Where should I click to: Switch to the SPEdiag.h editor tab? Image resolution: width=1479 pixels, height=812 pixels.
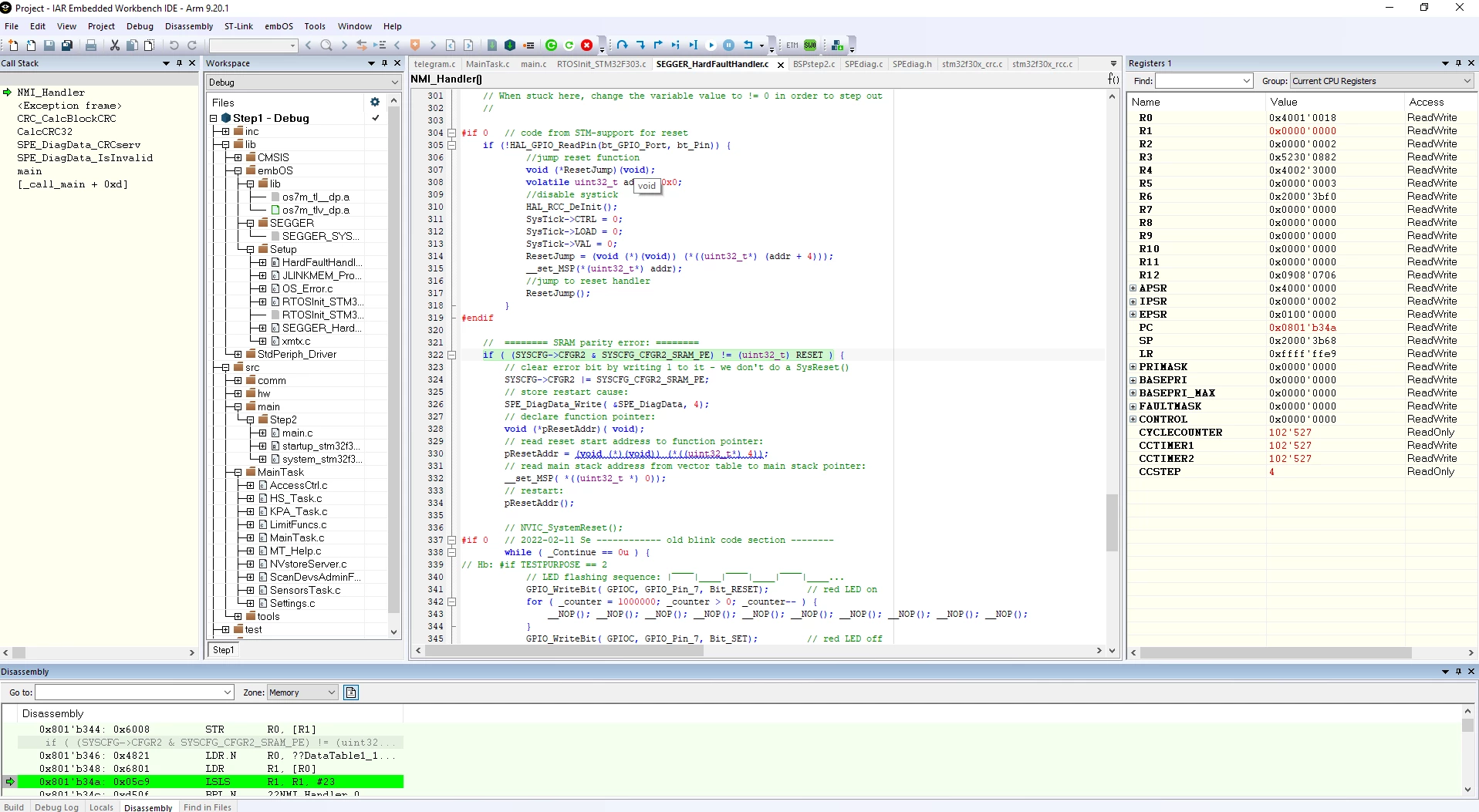[x=912, y=64]
